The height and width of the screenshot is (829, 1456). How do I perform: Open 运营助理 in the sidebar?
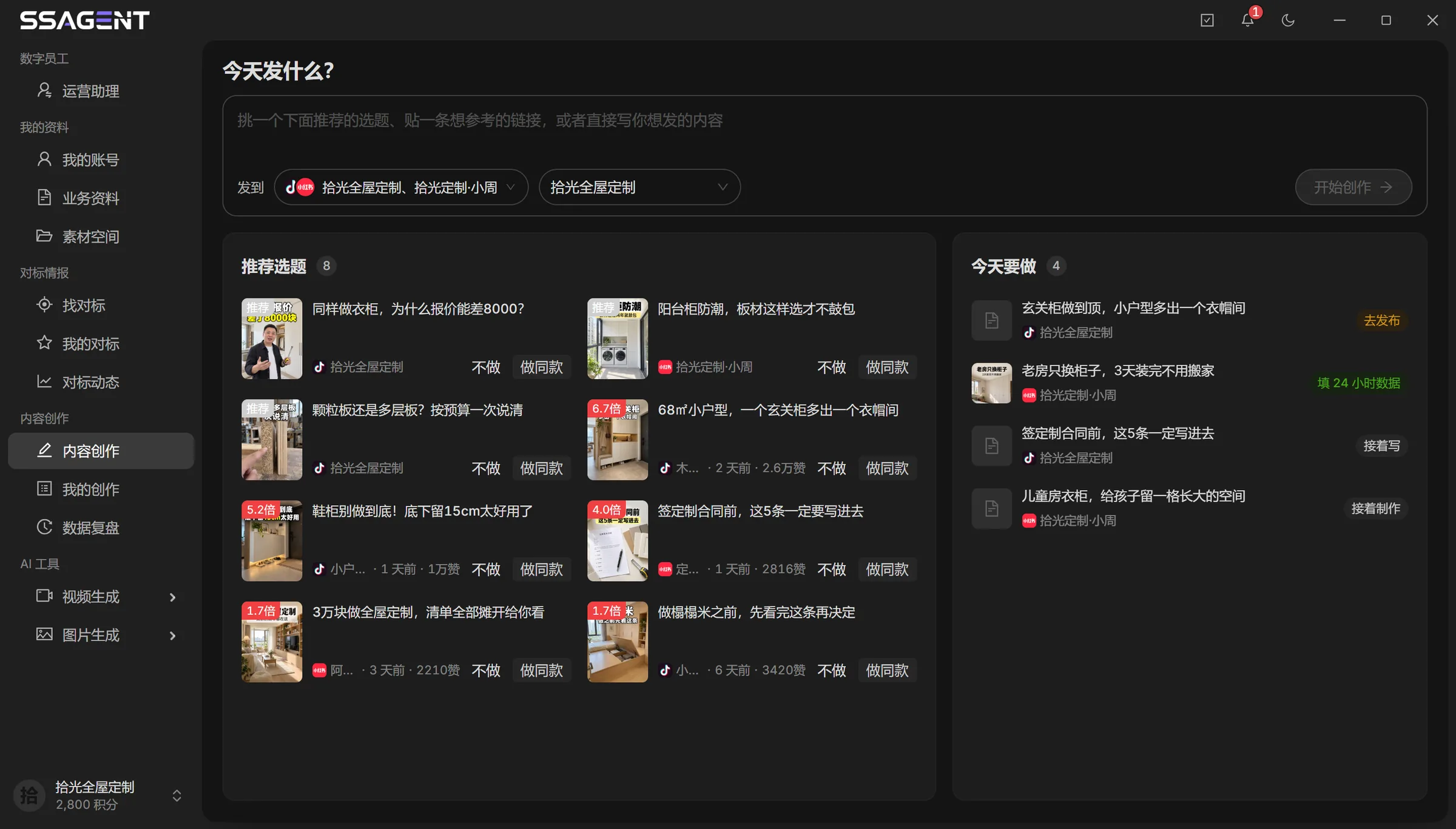pyautogui.click(x=101, y=91)
